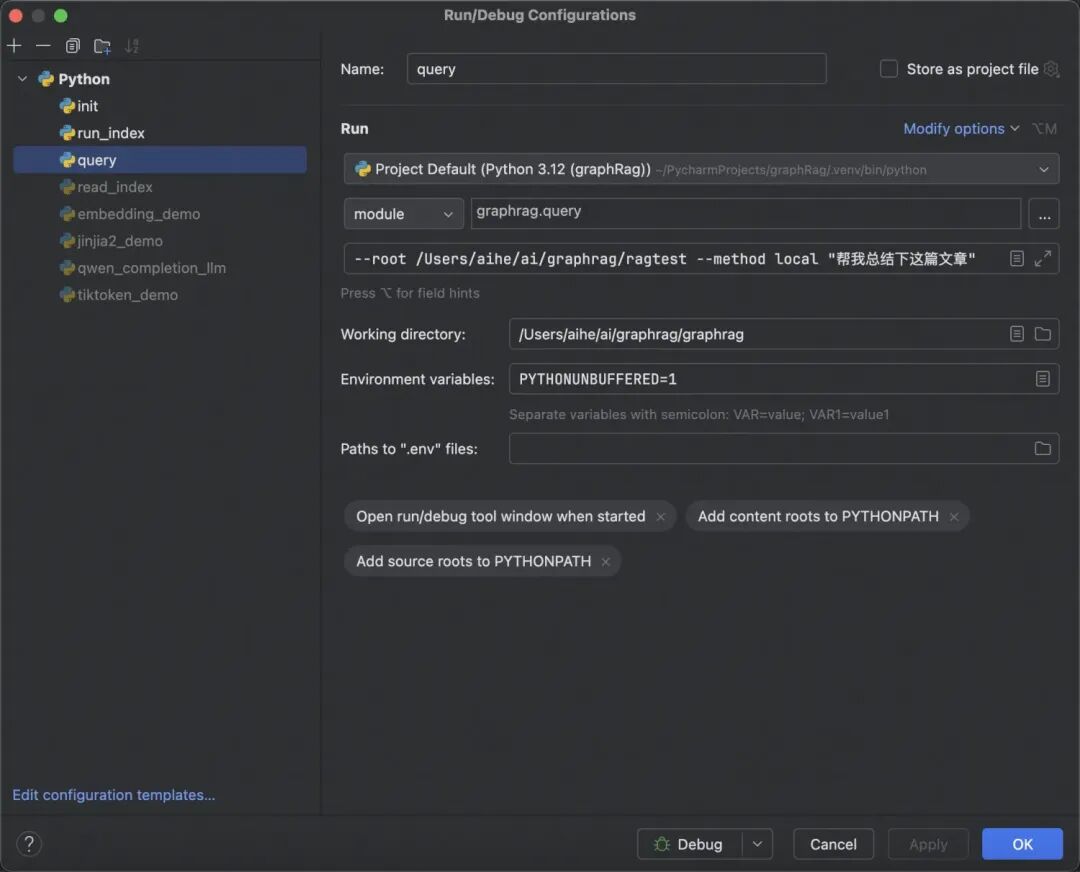Screen dimensions: 1080x872
Task: Browse for working directory folder
Action: pos(1042,334)
